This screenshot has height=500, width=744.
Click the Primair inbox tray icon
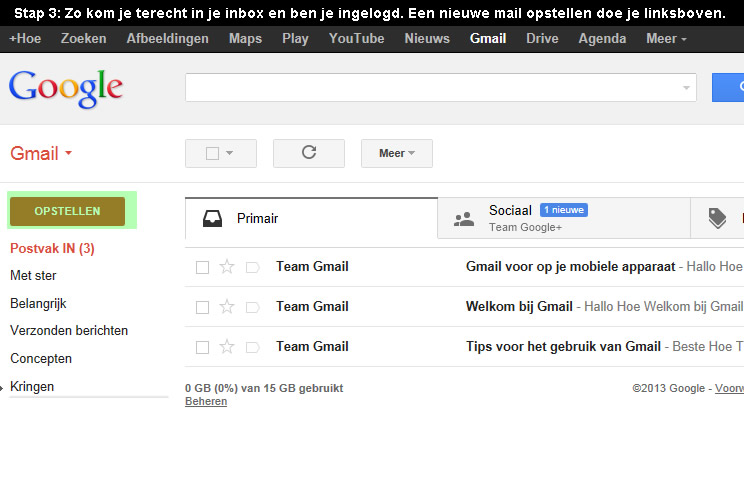212,219
